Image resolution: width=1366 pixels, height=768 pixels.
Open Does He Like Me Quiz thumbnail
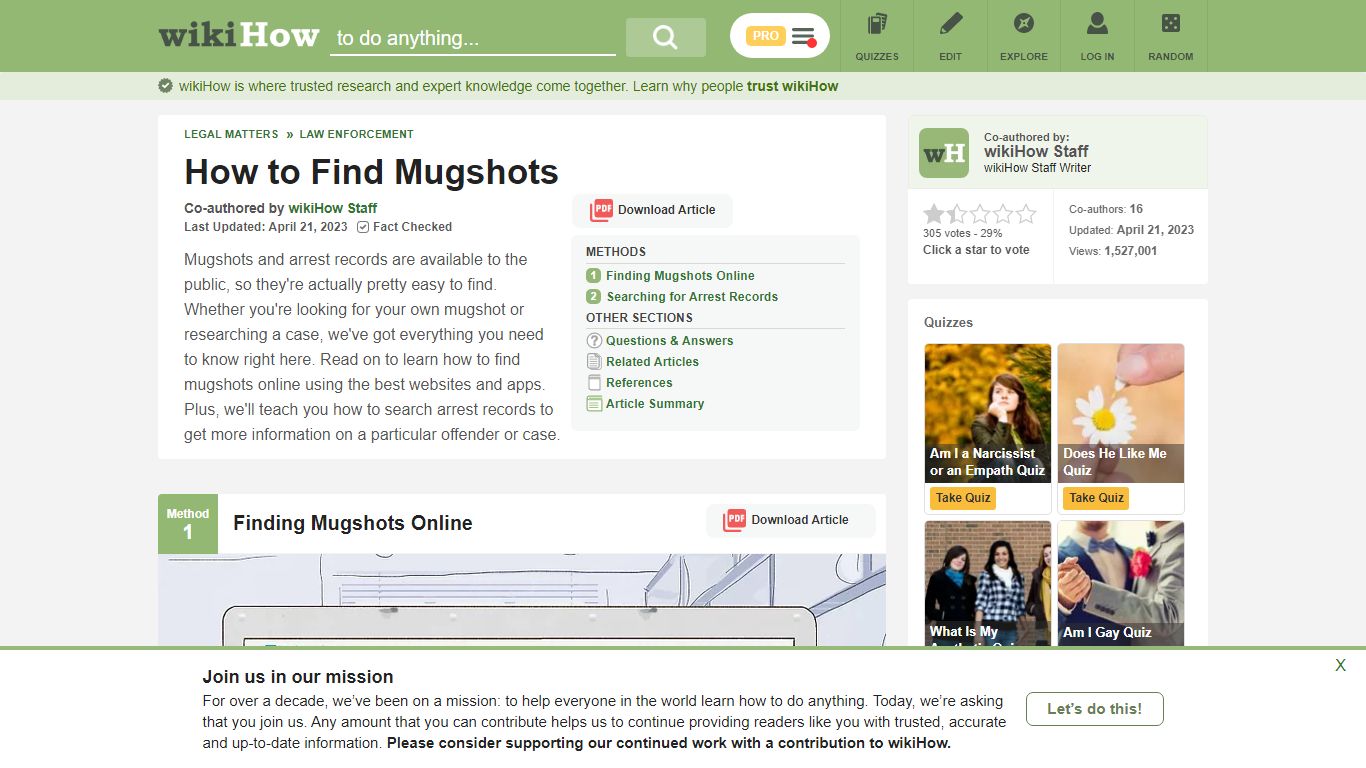pos(1121,413)
